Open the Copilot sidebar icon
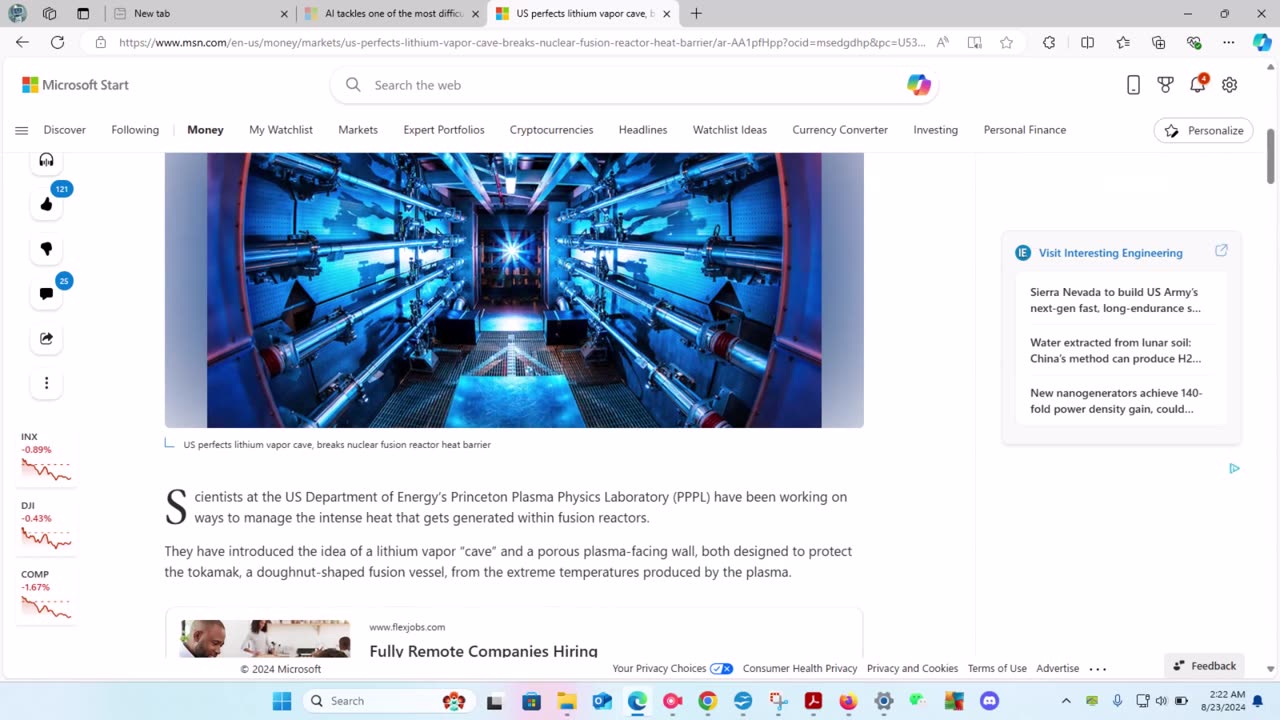The width and height of the screenshot is (1280, 720). point(1262,42)
